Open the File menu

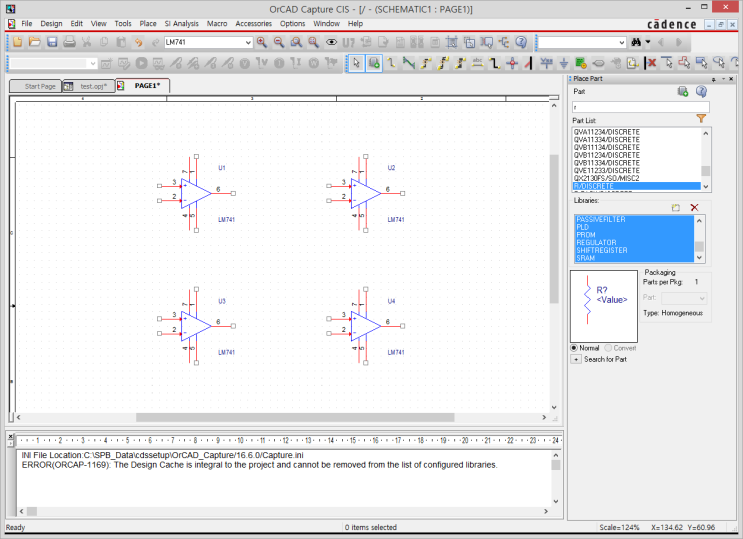27,23
